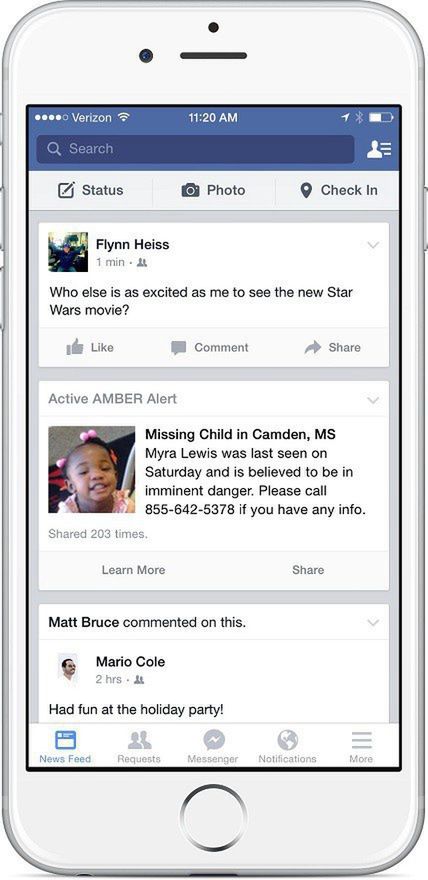The width and height of the screenshot is (428, 880).
Task: Open Notifications globe tab
Action: tap(287, 741)
